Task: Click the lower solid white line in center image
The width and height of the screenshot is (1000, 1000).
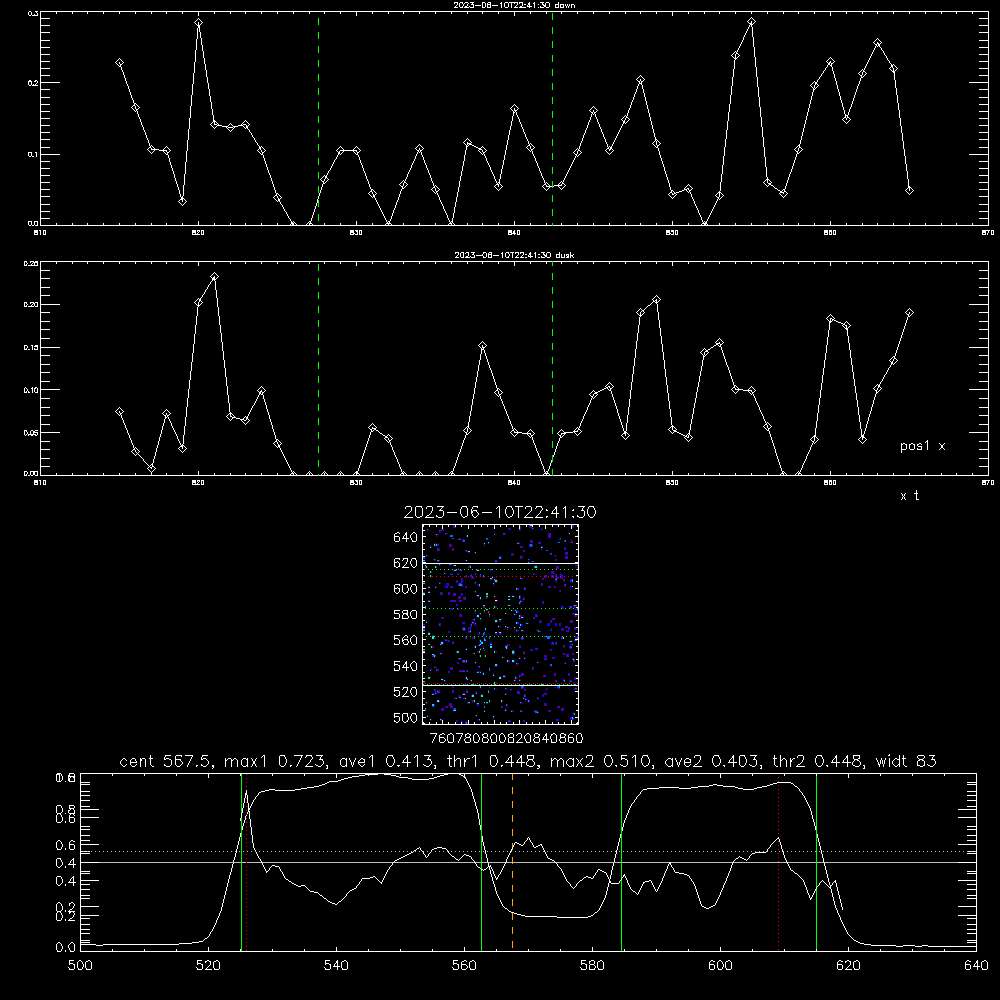Action: [x=500, y=685]
